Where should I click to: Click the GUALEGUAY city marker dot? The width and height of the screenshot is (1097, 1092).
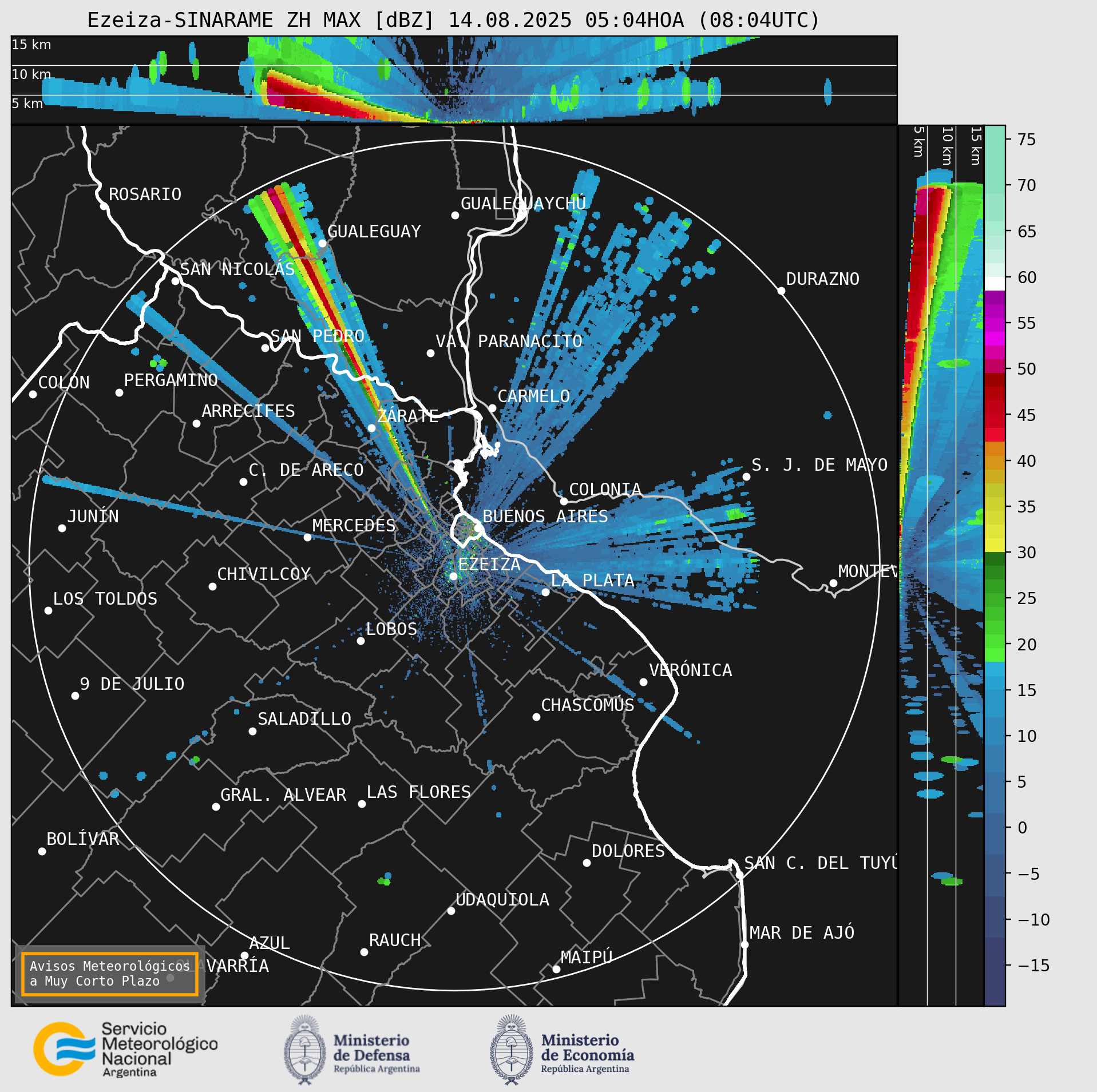pos(322,243)
